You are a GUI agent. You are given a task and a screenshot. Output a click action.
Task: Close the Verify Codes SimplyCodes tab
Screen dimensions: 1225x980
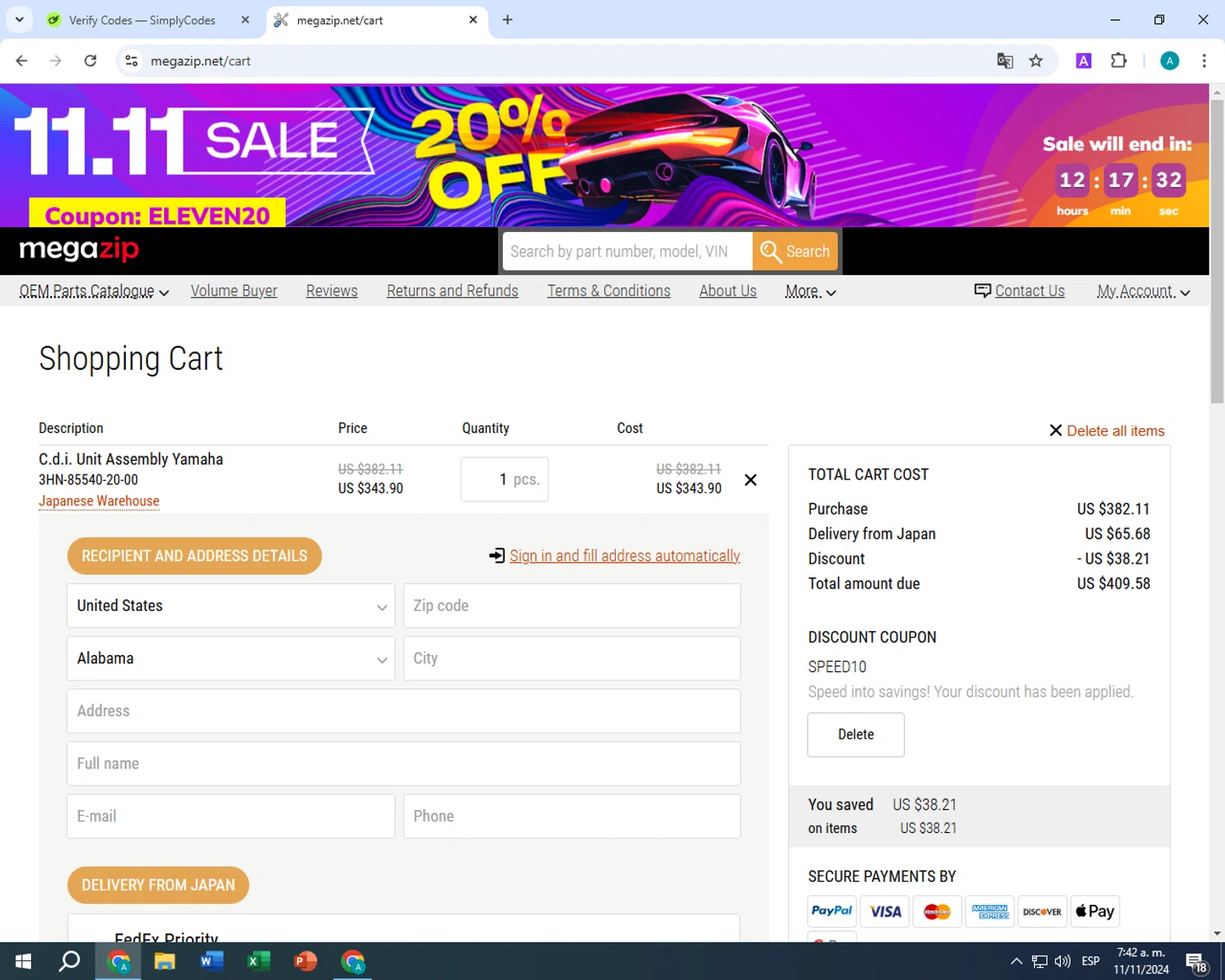pos(245,20)
